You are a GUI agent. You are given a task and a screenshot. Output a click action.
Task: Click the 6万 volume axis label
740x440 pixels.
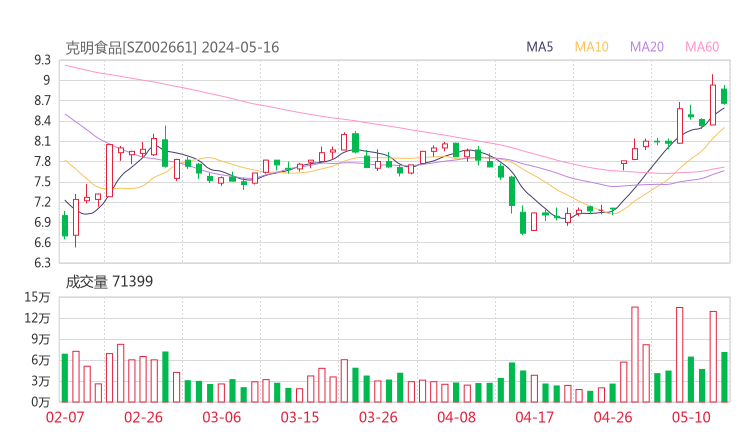coord(41,360)
